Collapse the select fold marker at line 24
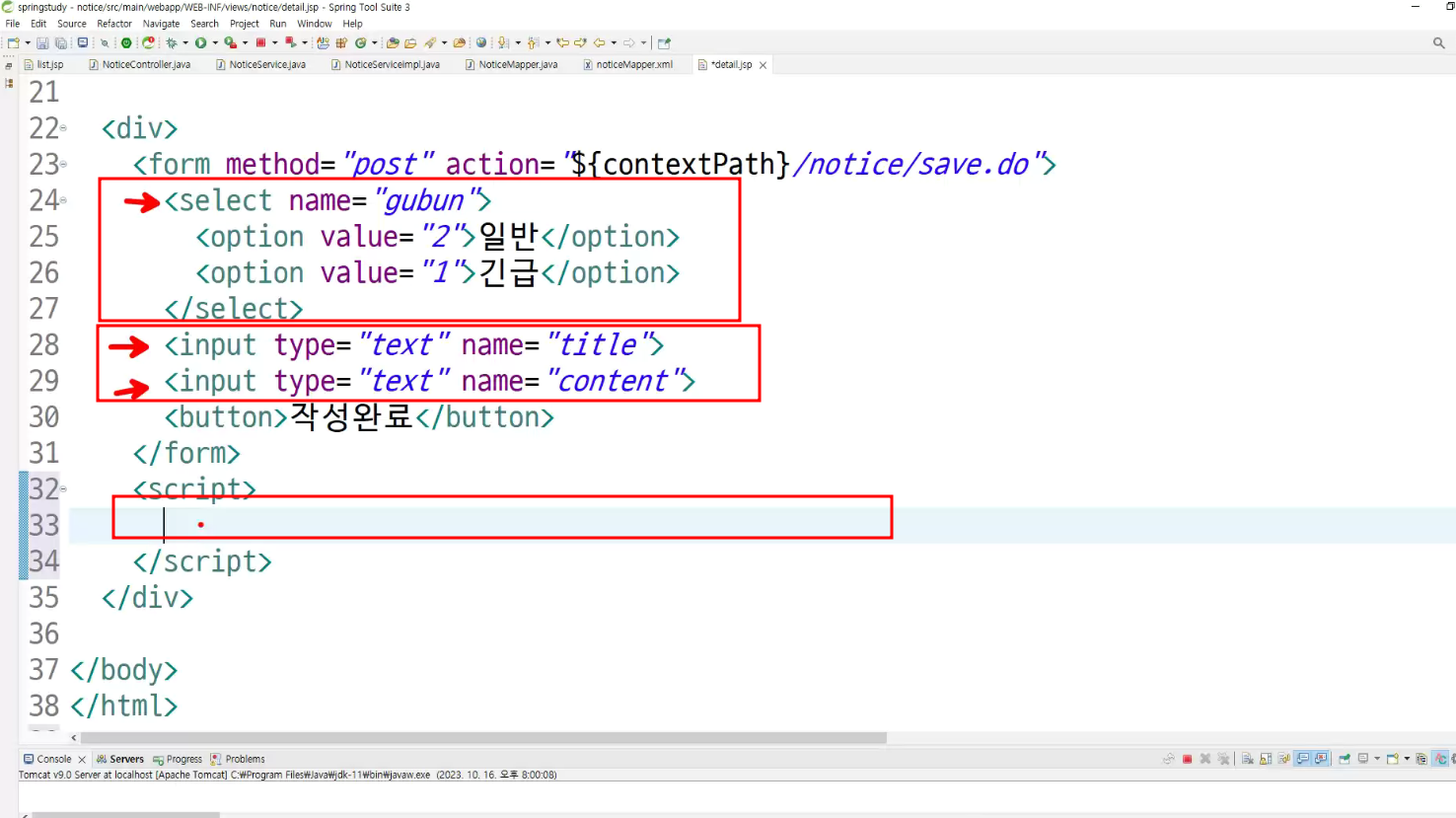The width and height of the screenshot is (1456, 818). 64,199
